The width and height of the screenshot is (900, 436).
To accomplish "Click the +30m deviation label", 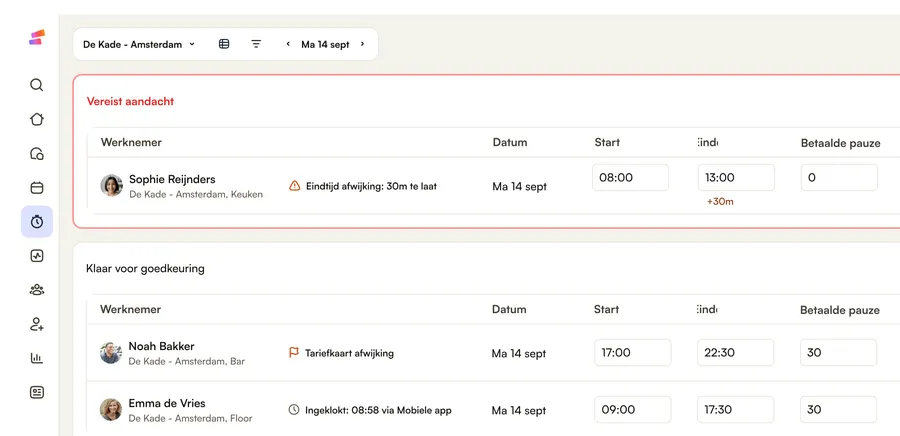I will click(720, 201).
